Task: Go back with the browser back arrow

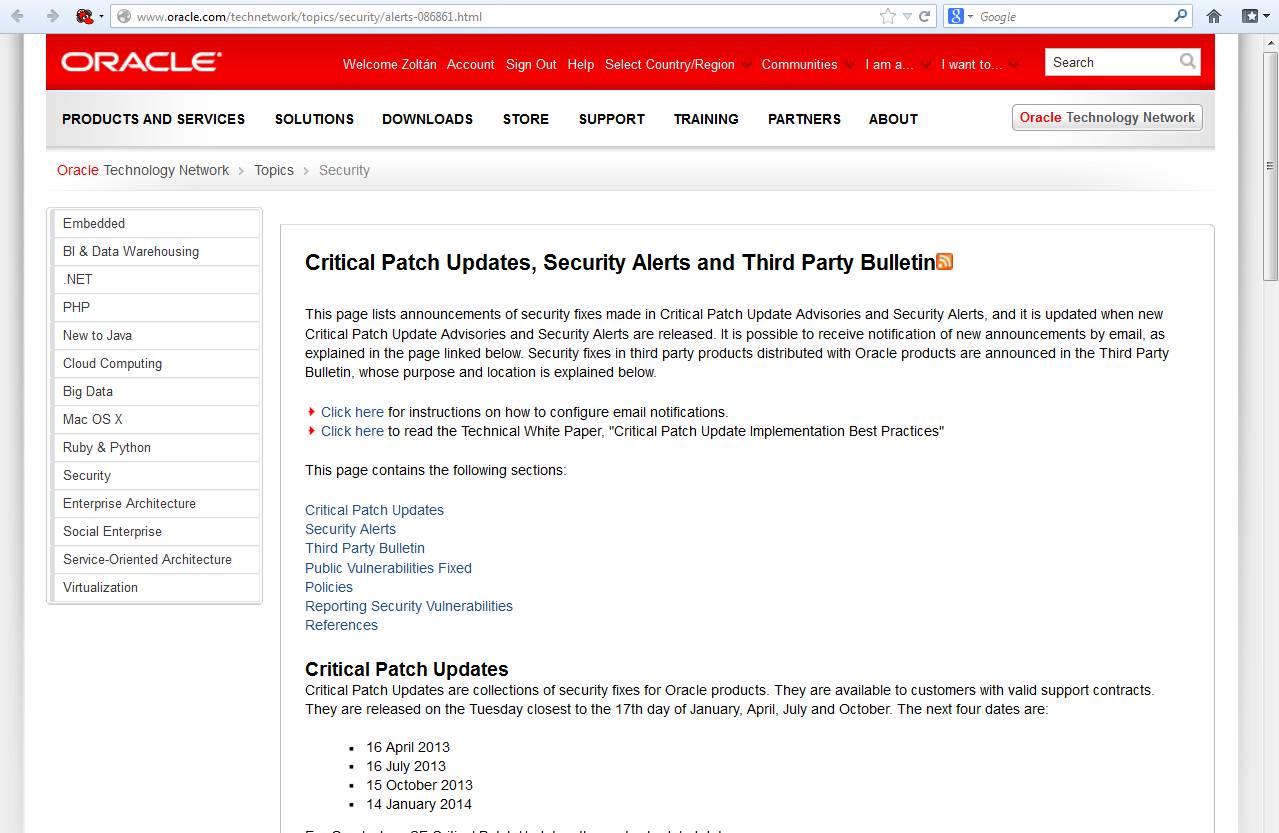Action: (x=17, y=16)
